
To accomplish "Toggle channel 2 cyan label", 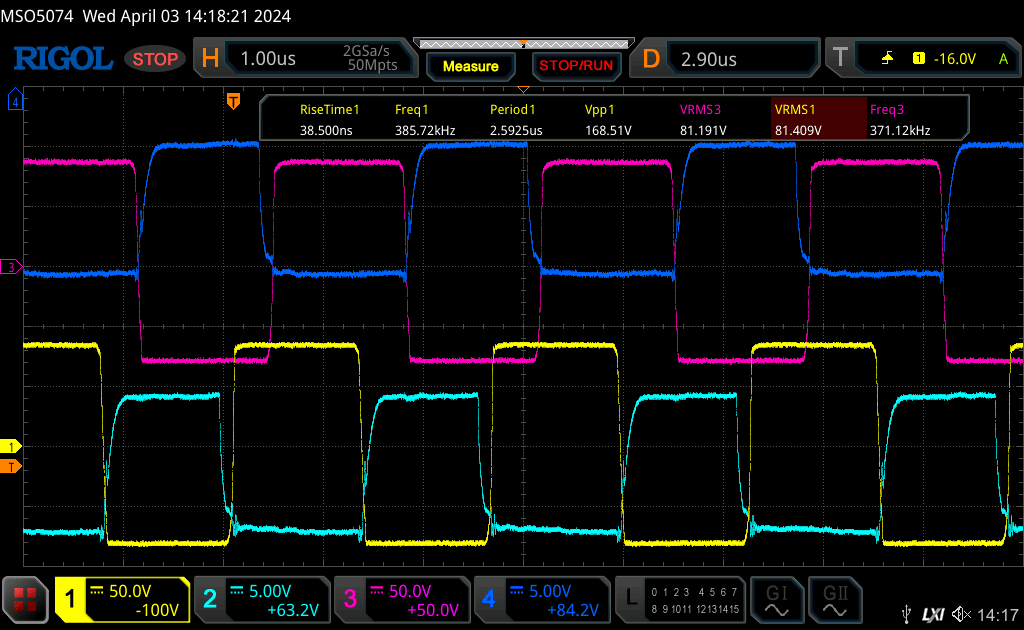I will click(x=210, y=599).
